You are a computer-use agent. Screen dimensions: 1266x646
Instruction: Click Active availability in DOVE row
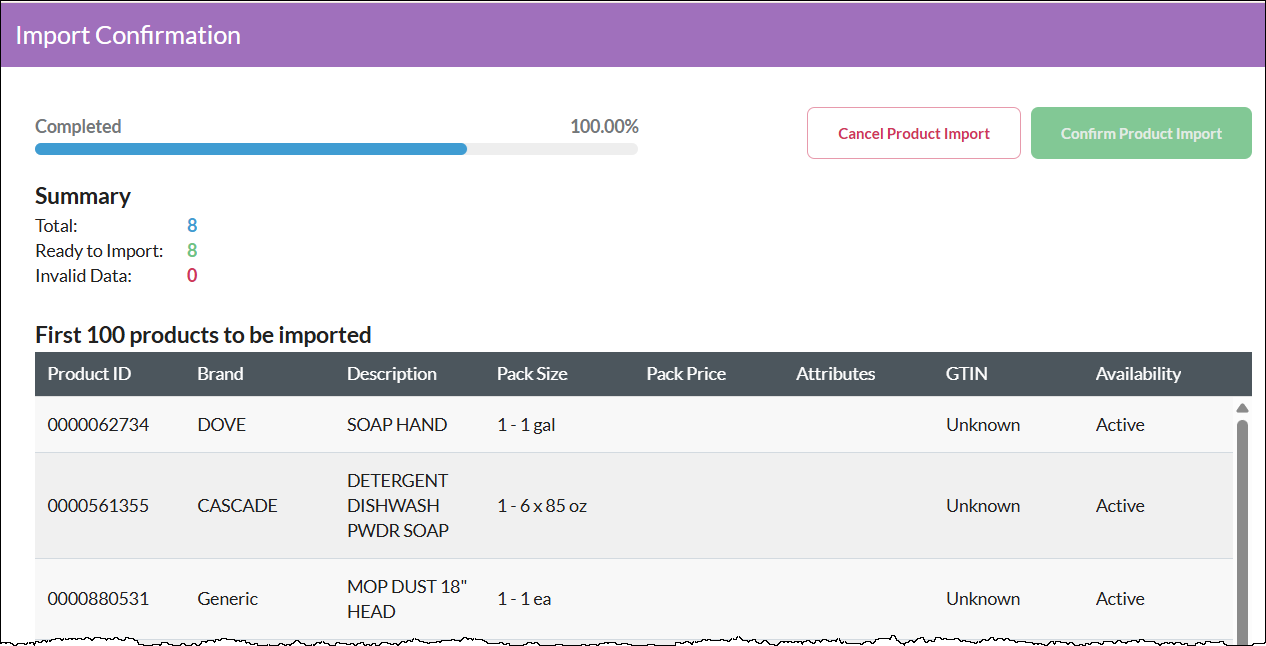point(1120,425)
